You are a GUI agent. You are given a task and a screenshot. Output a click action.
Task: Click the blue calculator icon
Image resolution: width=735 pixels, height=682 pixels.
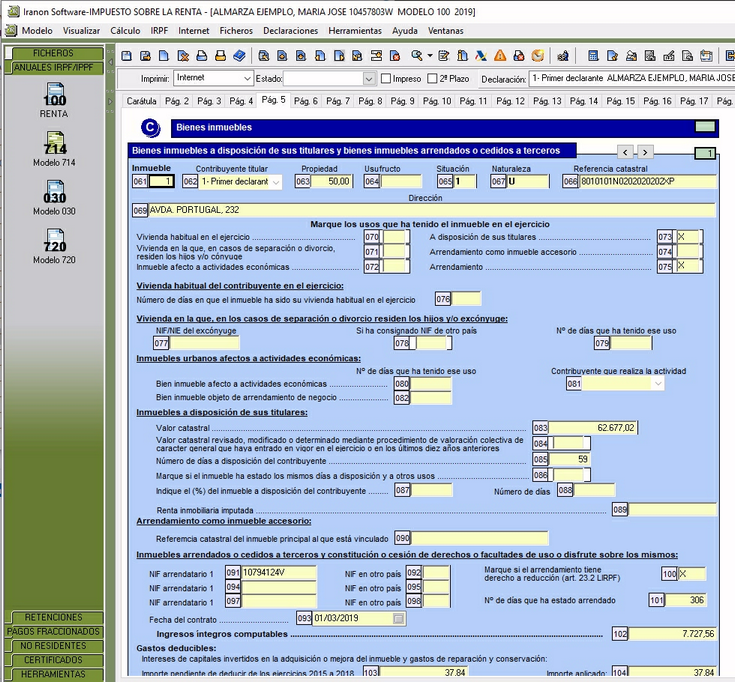click(x=593, y=56)
